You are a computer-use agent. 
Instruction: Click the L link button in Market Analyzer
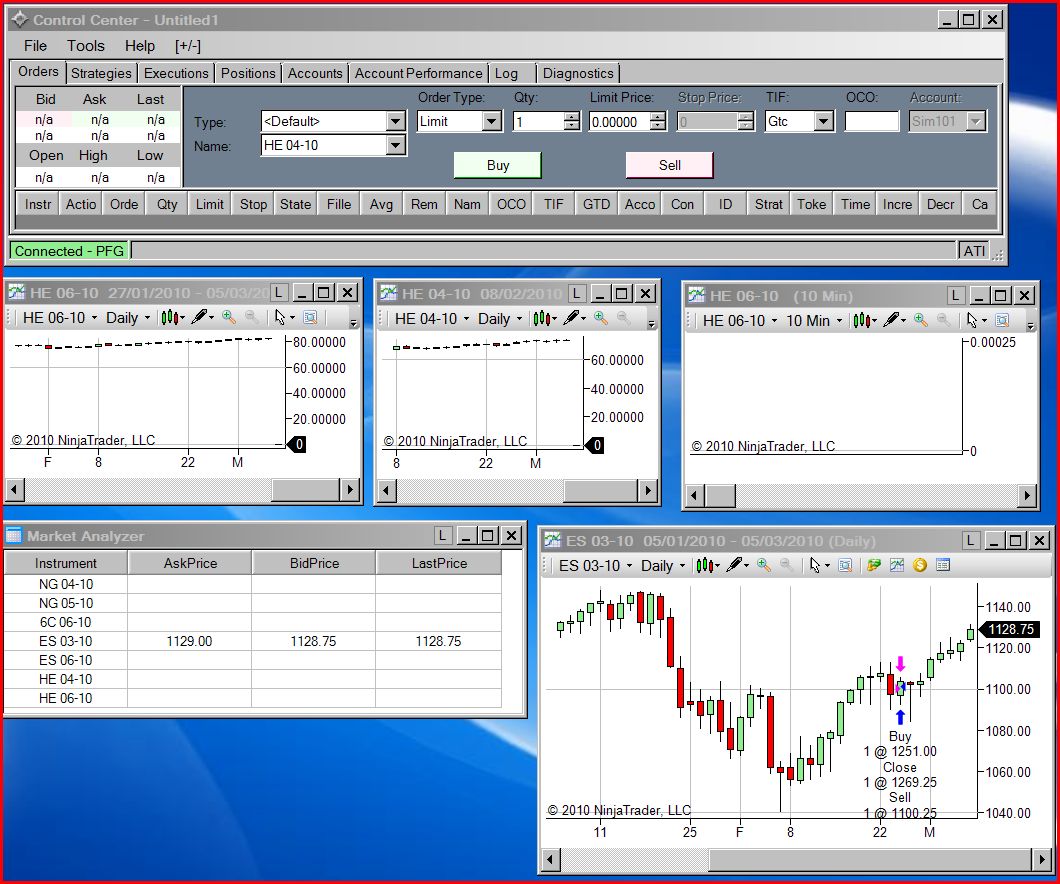(x=442, y=536)
